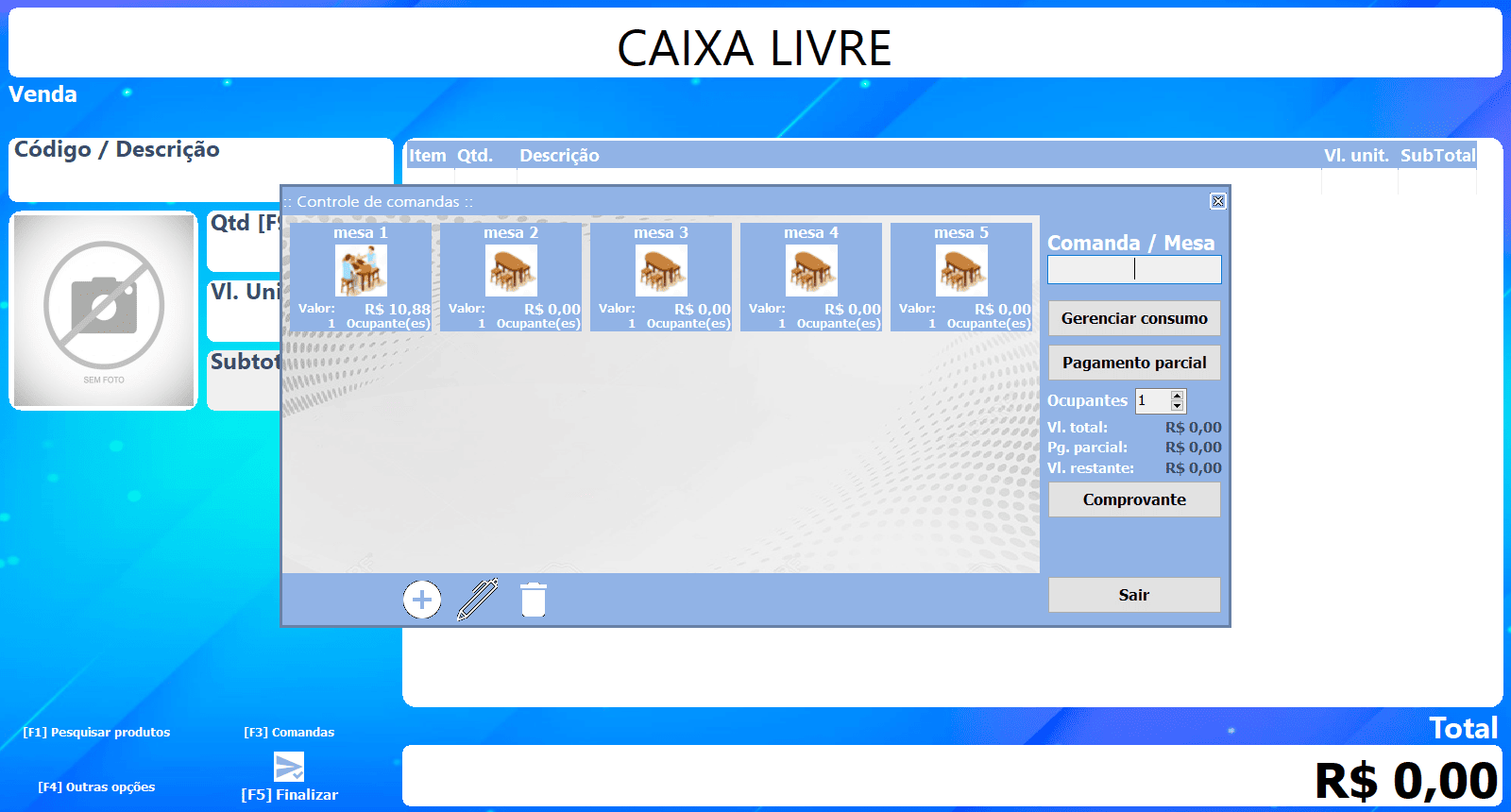Click the edit comanda pencil icon

click(478, 600)
